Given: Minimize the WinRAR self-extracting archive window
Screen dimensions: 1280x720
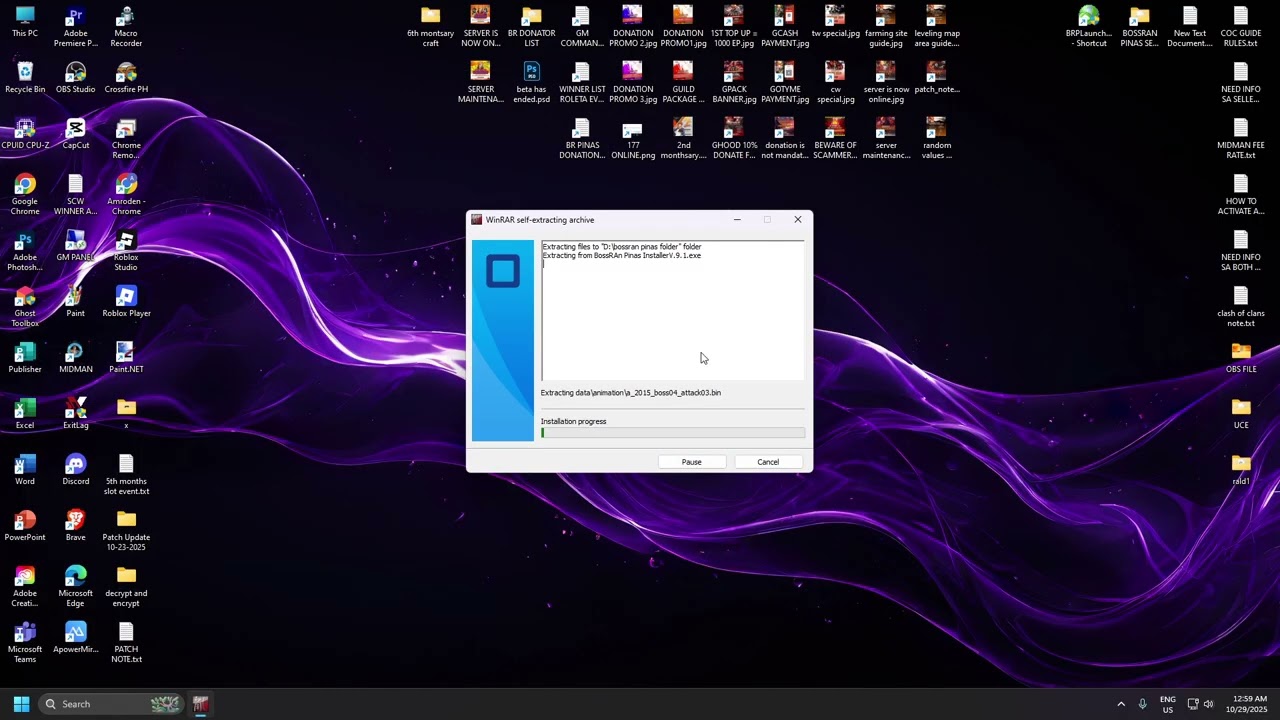Looking at the screenshot, I should [x=737, y=220].
